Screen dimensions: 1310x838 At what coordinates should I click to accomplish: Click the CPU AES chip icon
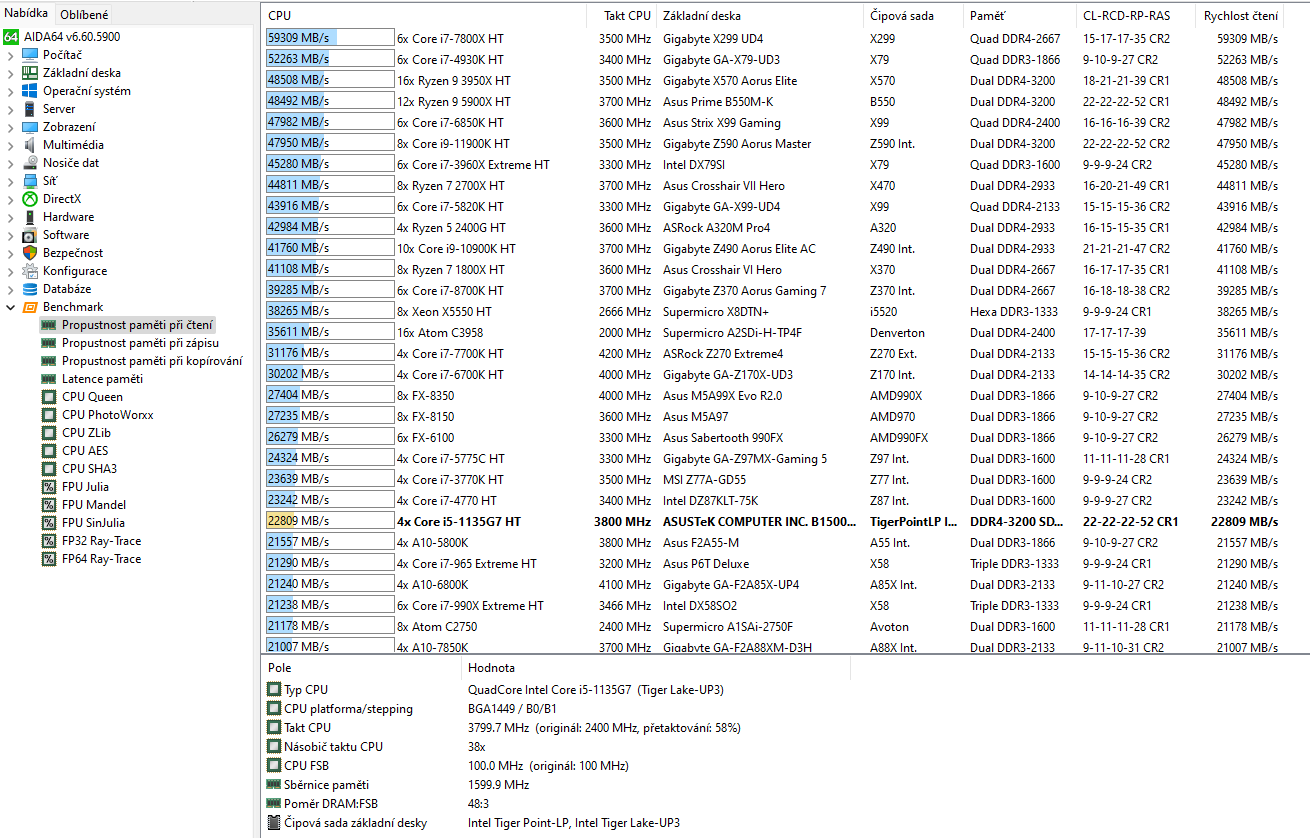pos(49,450)
